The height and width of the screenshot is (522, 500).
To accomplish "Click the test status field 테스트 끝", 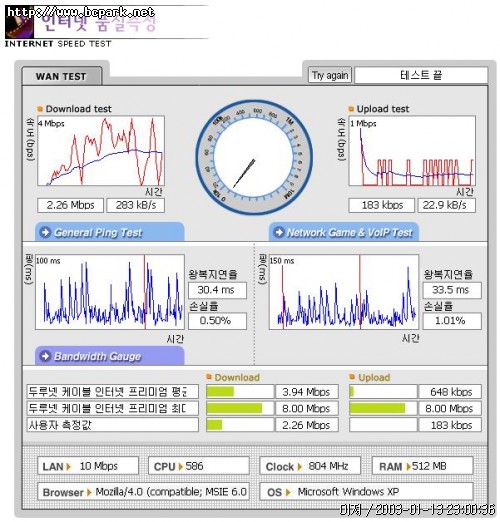I will 421,75.
